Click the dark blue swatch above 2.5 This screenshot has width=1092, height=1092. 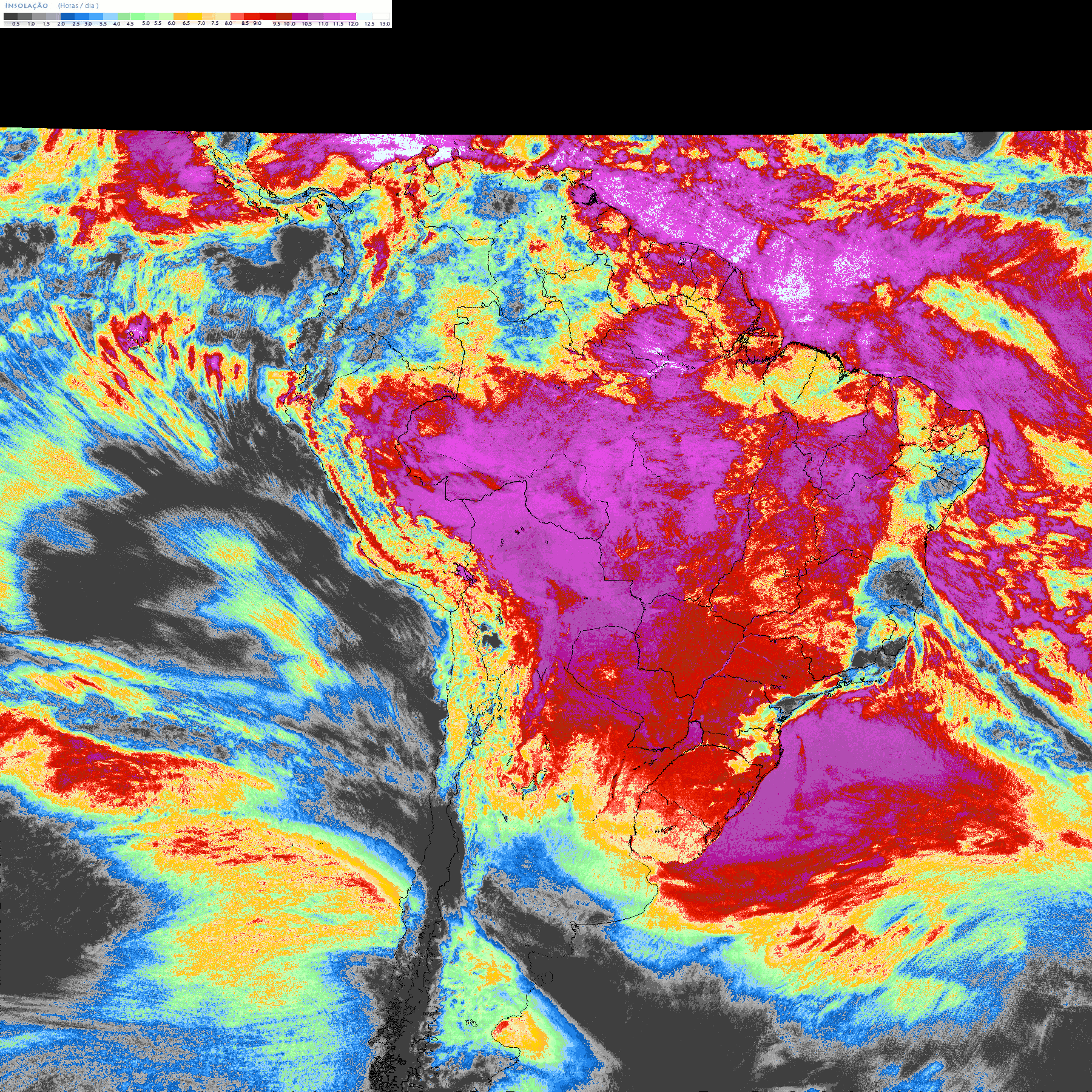pos(67,16)
